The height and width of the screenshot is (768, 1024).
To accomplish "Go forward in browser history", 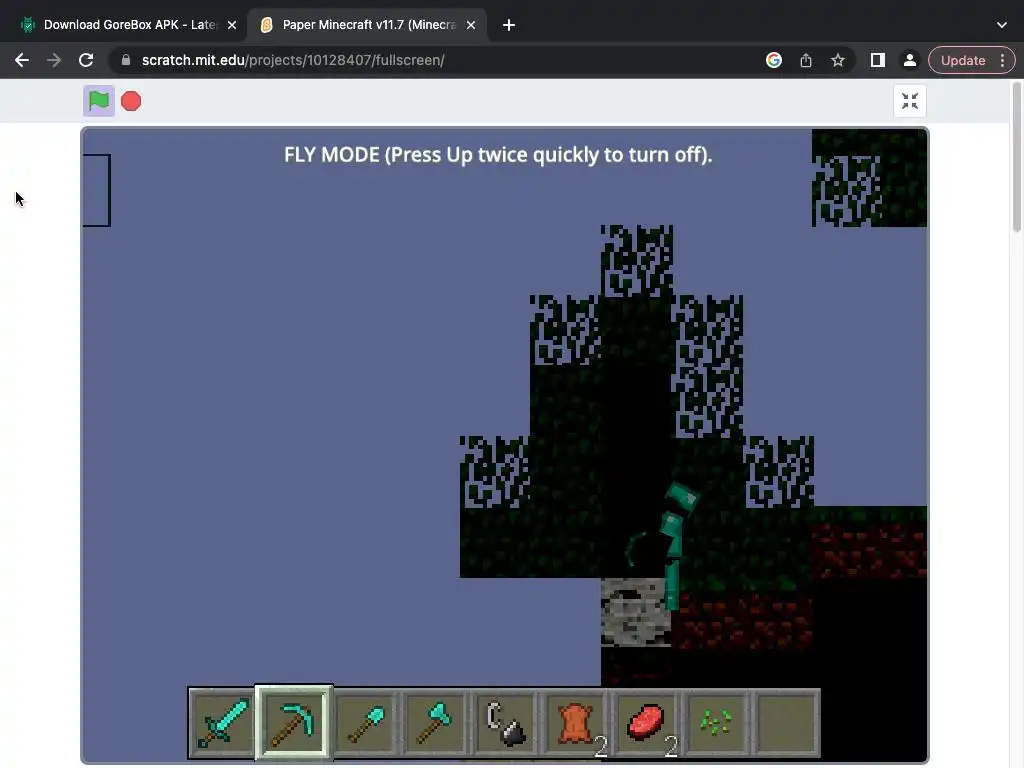I will (54, 60).
